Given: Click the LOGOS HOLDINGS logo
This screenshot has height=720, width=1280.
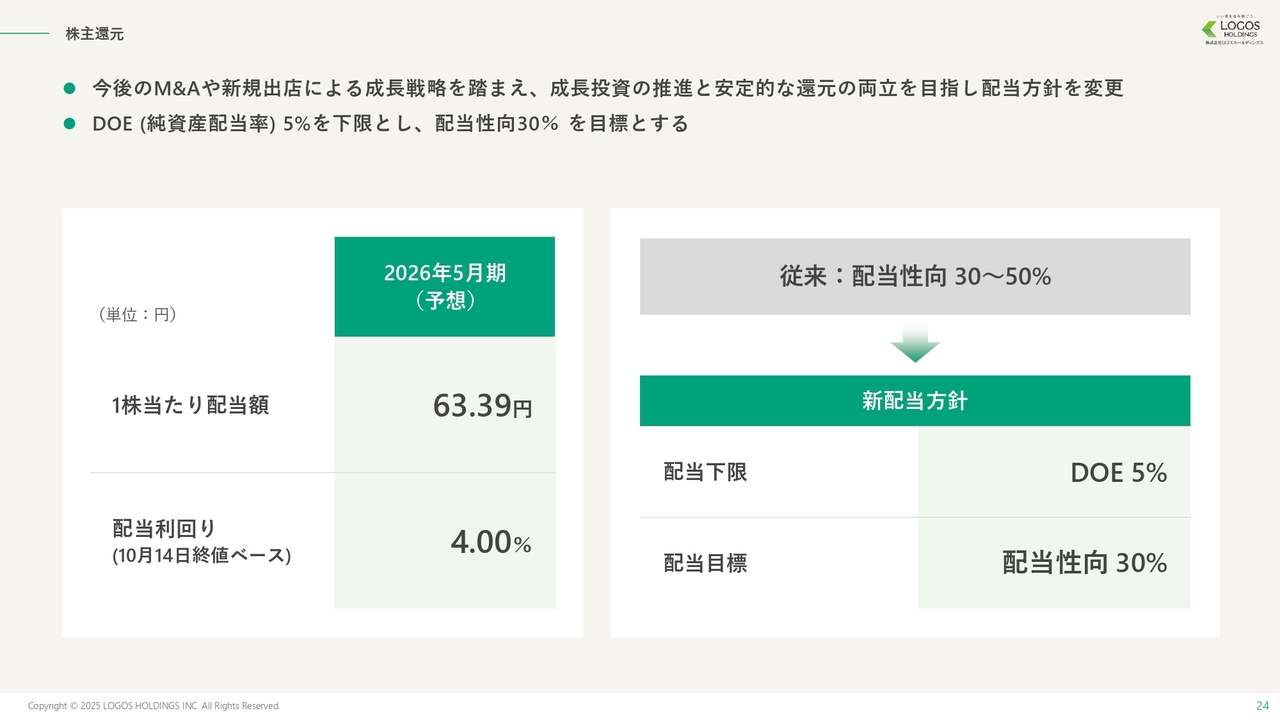Looking at the screenshot, I should point(1232,31).
